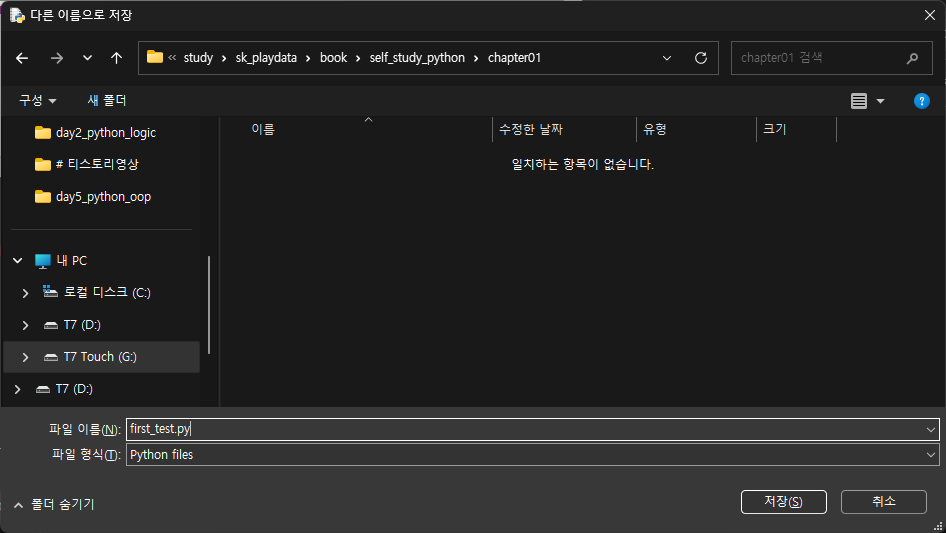Go up one folder level
This screenshot has height=533, width=946.
(x=116, y=58)
